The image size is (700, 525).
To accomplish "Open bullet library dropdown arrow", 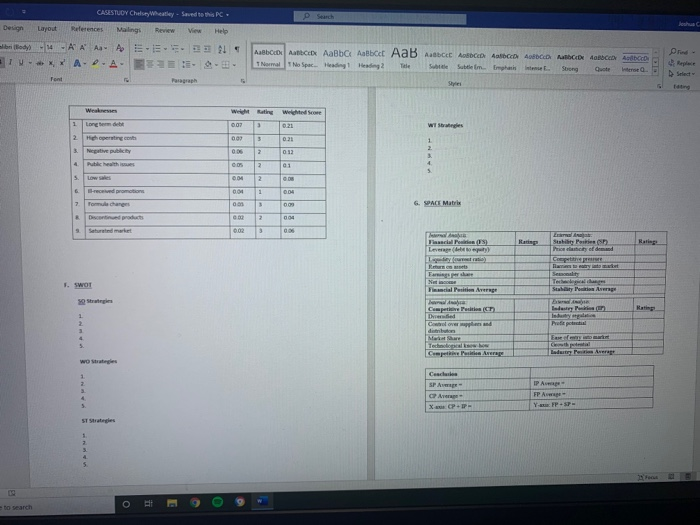I will (x=147, y=49).
